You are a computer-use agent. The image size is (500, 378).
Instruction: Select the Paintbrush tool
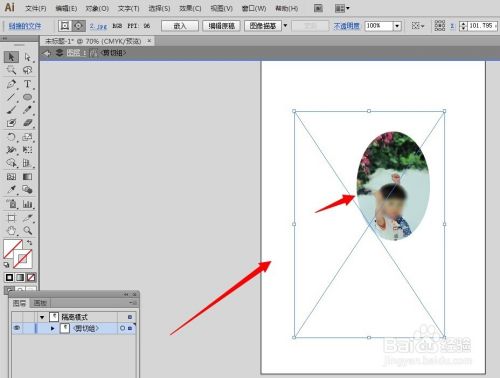(x=11, y=110)
